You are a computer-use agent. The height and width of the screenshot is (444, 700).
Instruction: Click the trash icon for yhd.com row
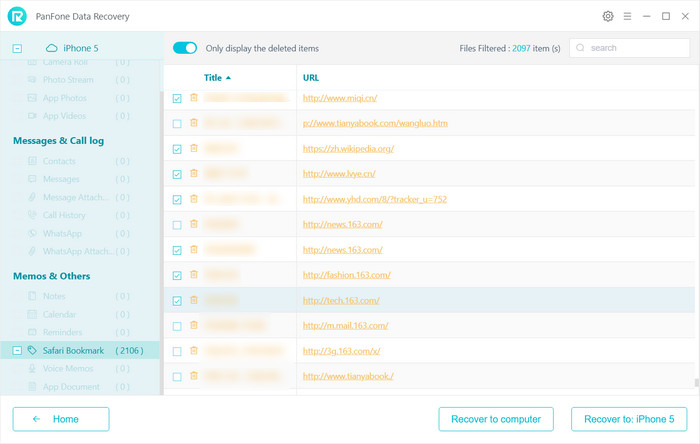[x=194, y=199]
